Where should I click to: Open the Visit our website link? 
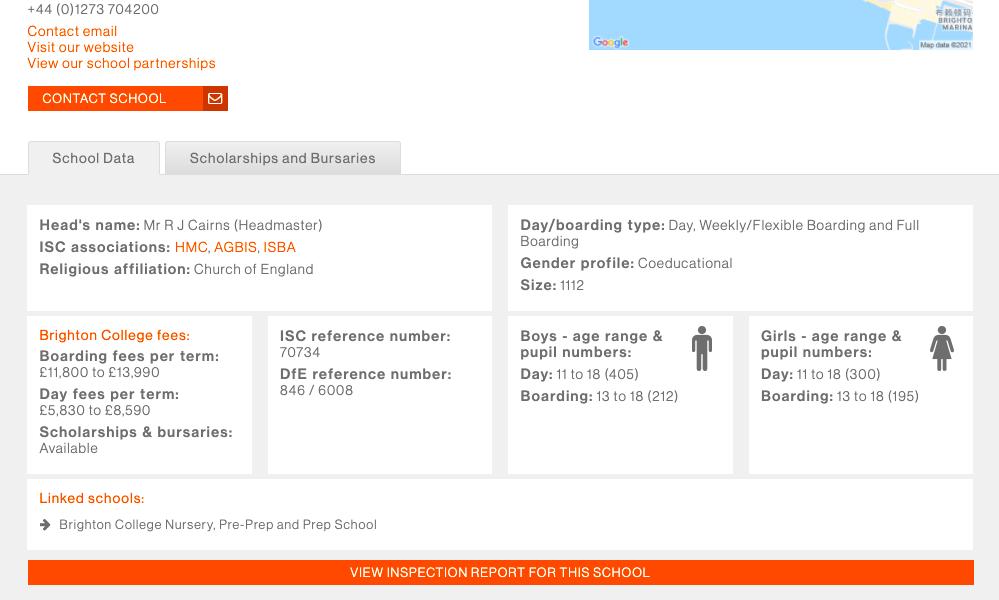click(x=80, y=47)
